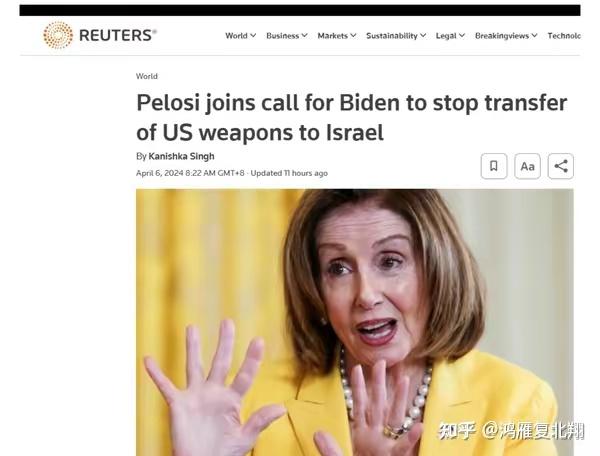The height and width of the screenshot is (456, 600).
Task: Click the Reuters logo icon
Action: (58, 35)
